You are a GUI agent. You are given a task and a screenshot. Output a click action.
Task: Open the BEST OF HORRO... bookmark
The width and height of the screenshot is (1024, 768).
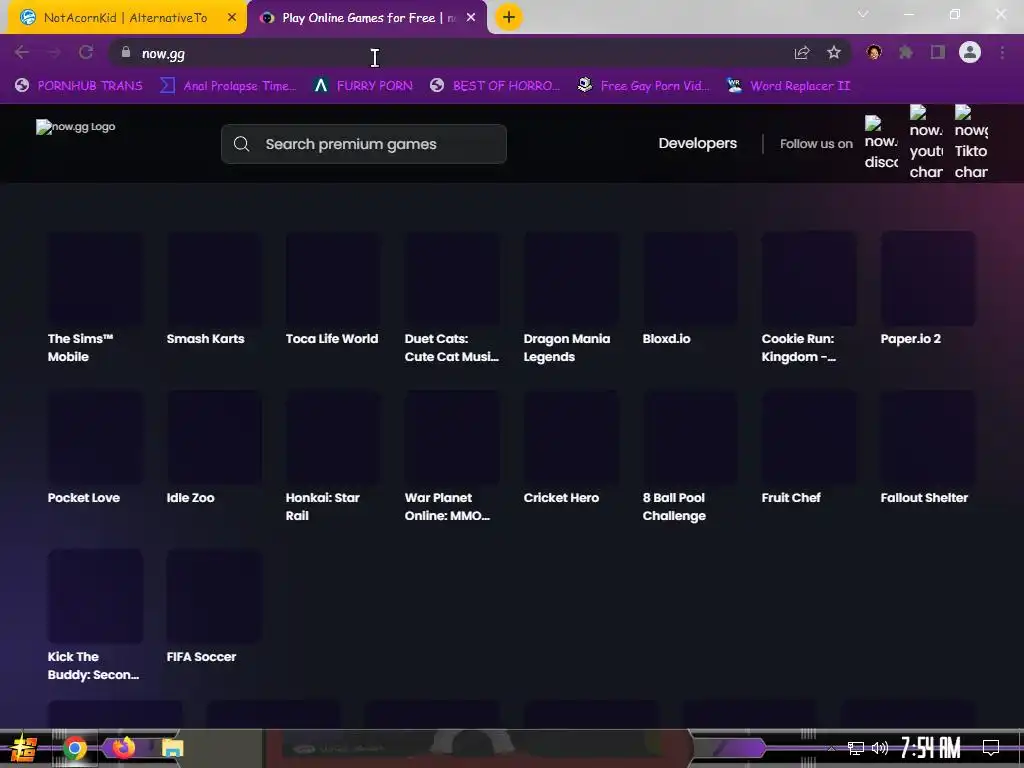[495, 86]
